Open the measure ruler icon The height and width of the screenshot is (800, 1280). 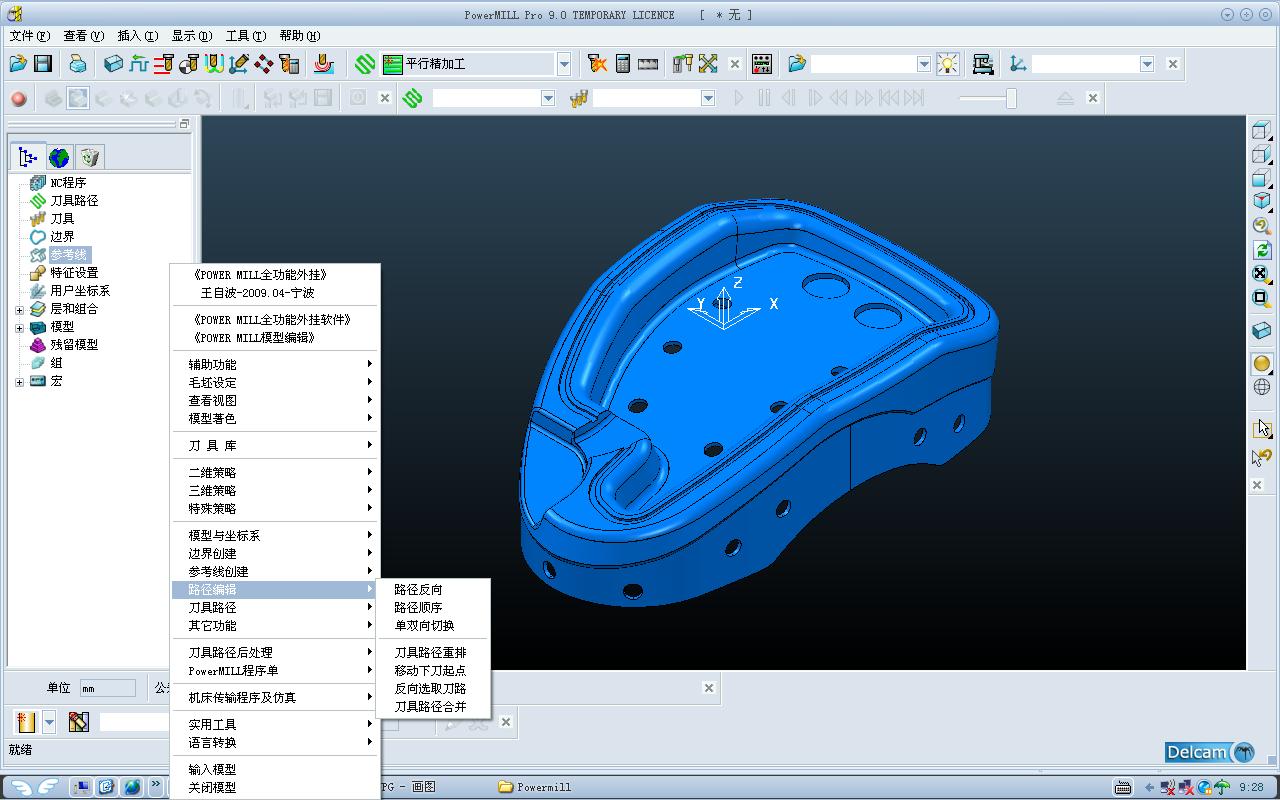tap(648, 64)
